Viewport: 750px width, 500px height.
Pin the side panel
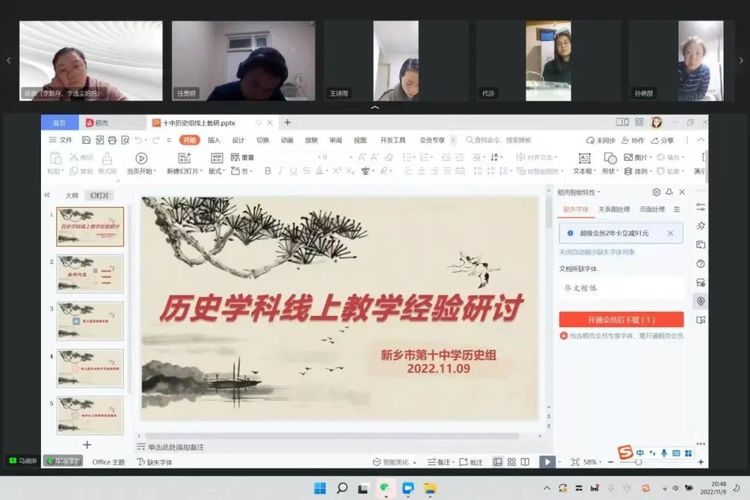pos(669,192)
